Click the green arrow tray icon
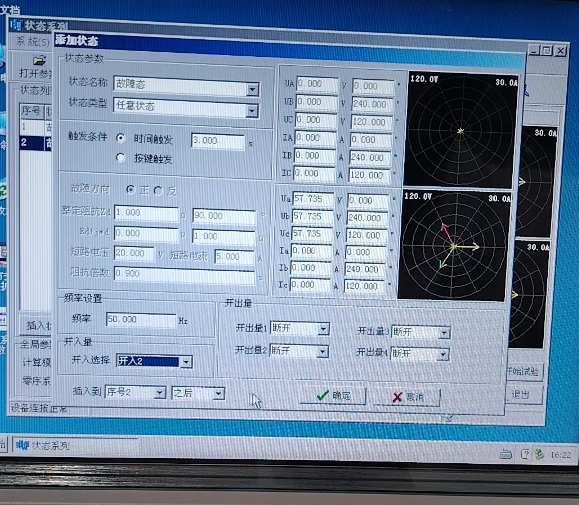The image size is (579, 505). (x=539, y=454)
